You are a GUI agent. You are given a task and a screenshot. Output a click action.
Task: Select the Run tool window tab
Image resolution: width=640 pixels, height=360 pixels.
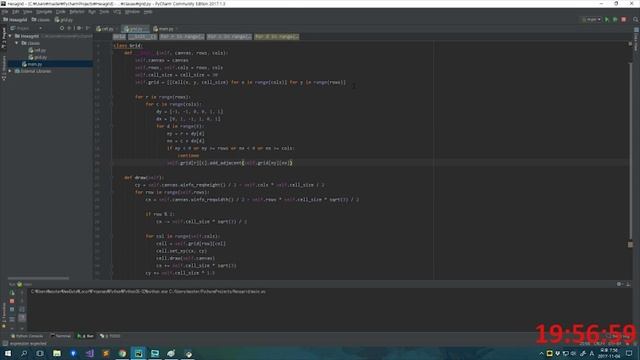(85, 336)
